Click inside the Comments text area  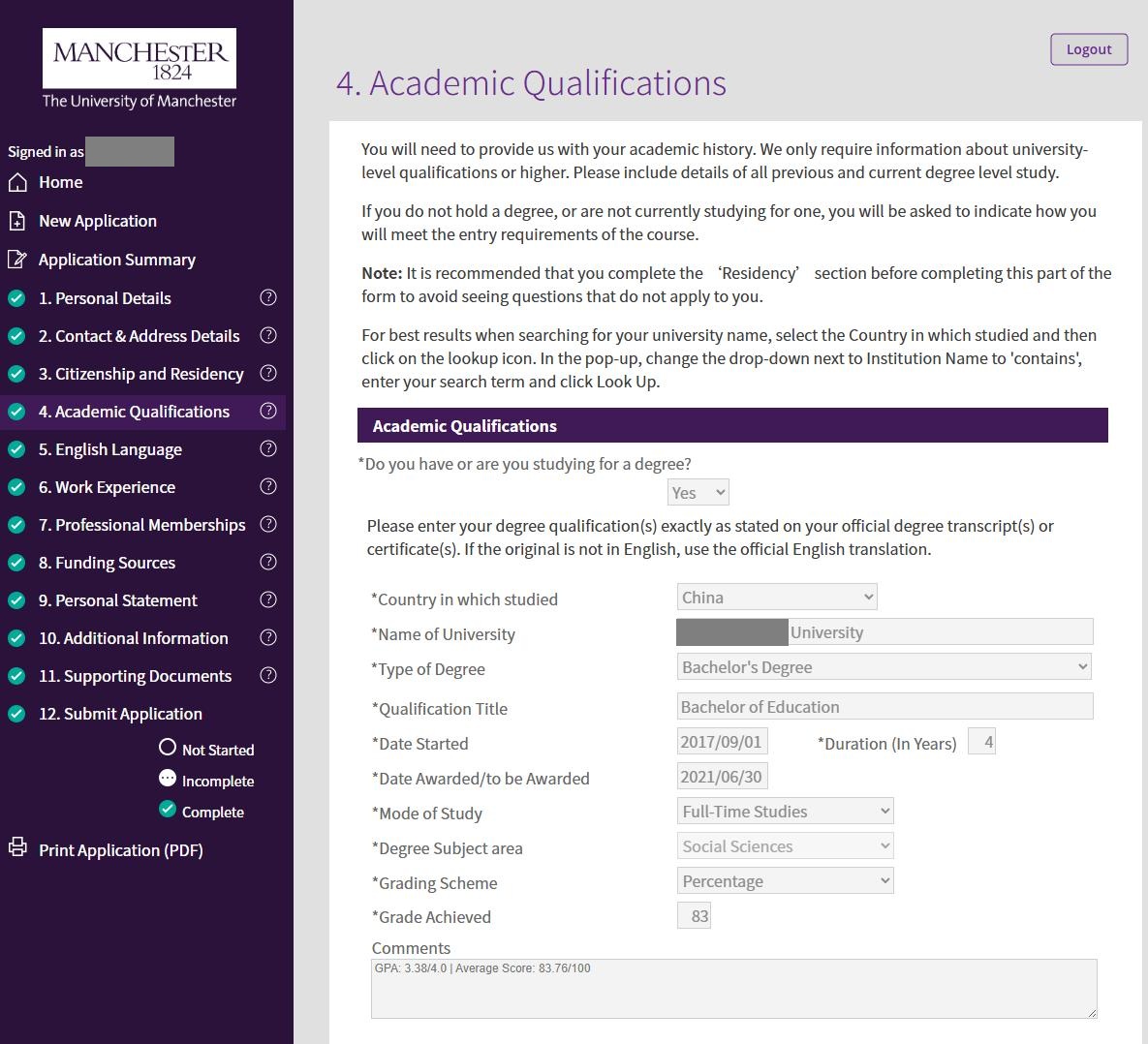click(733, 990)
